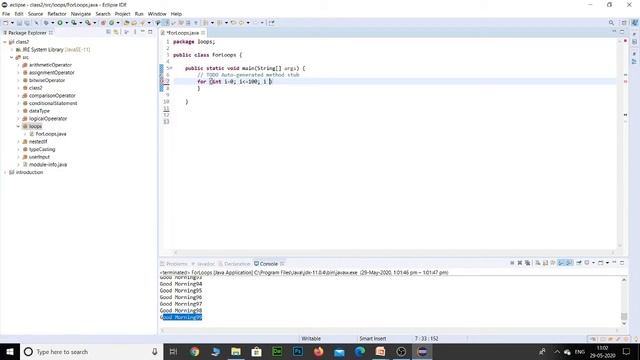Click the Save All toolbar icon
640x360 pixels.
click(x=27, y=23)
